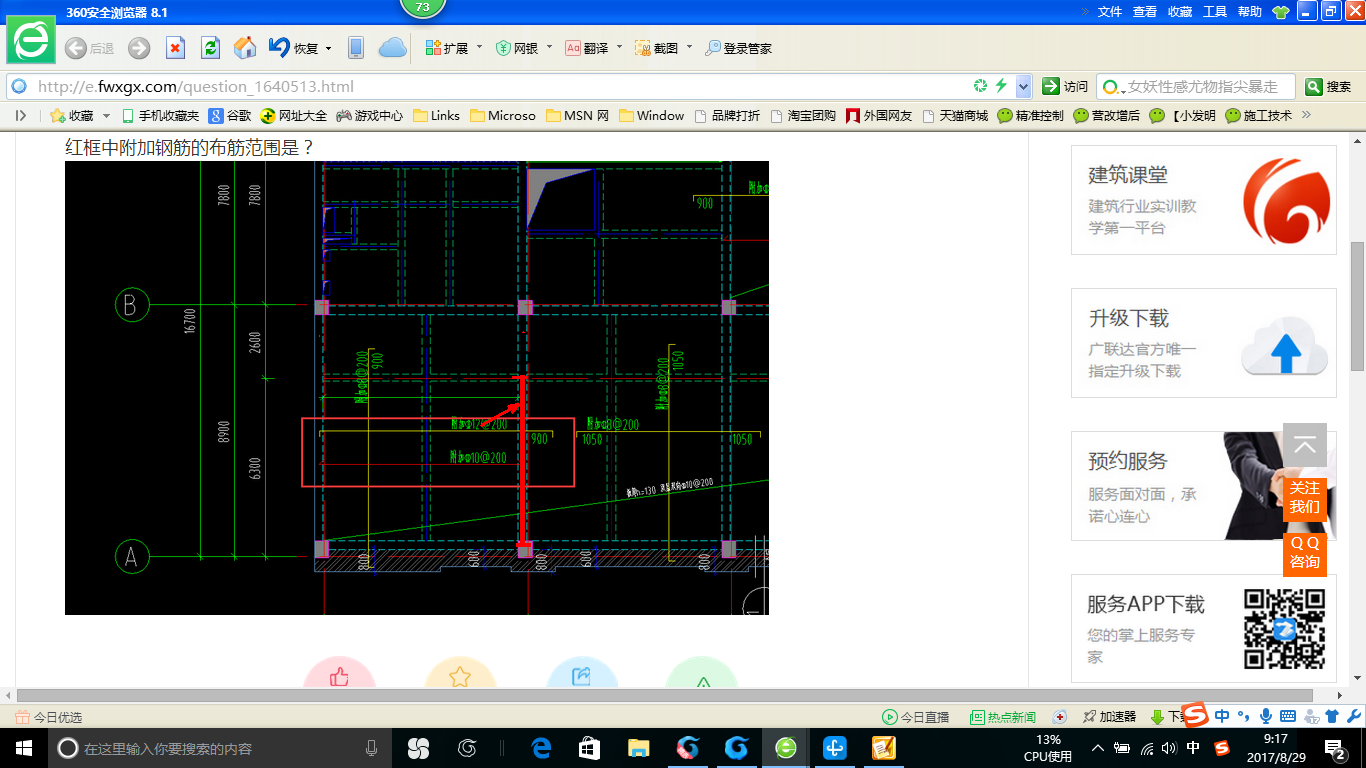Go to the browser home page icon
The height and width of the screenshot is (768, 1366).
245,48
